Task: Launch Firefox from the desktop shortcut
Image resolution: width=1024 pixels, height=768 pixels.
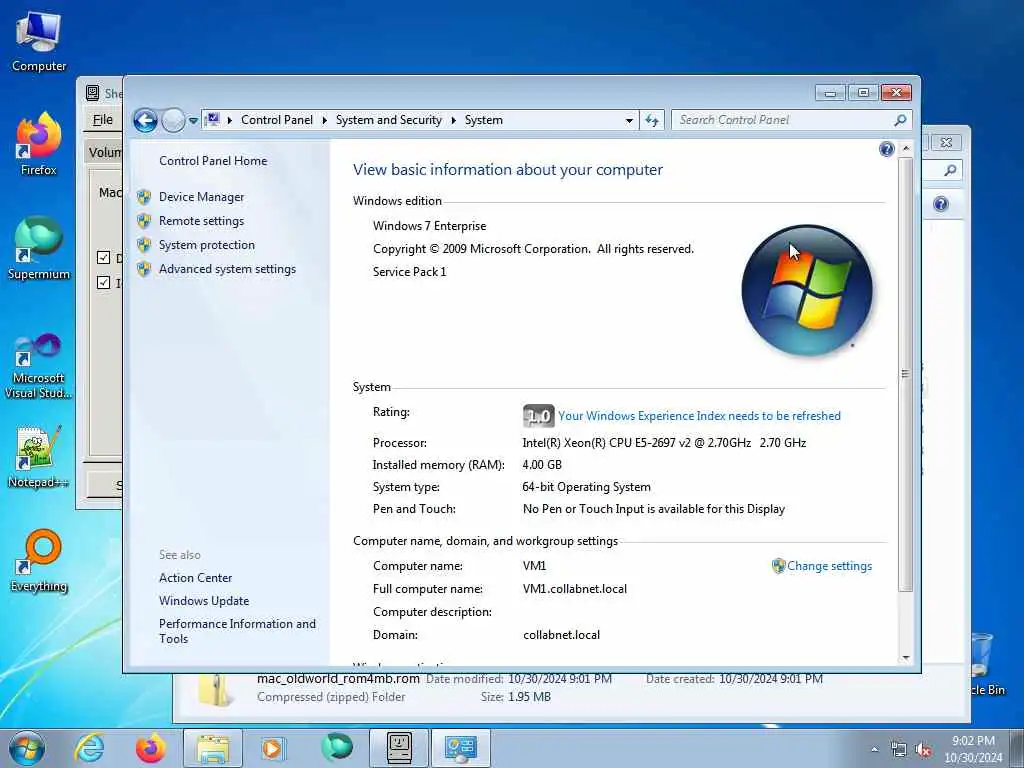Action: coord(39,144)
